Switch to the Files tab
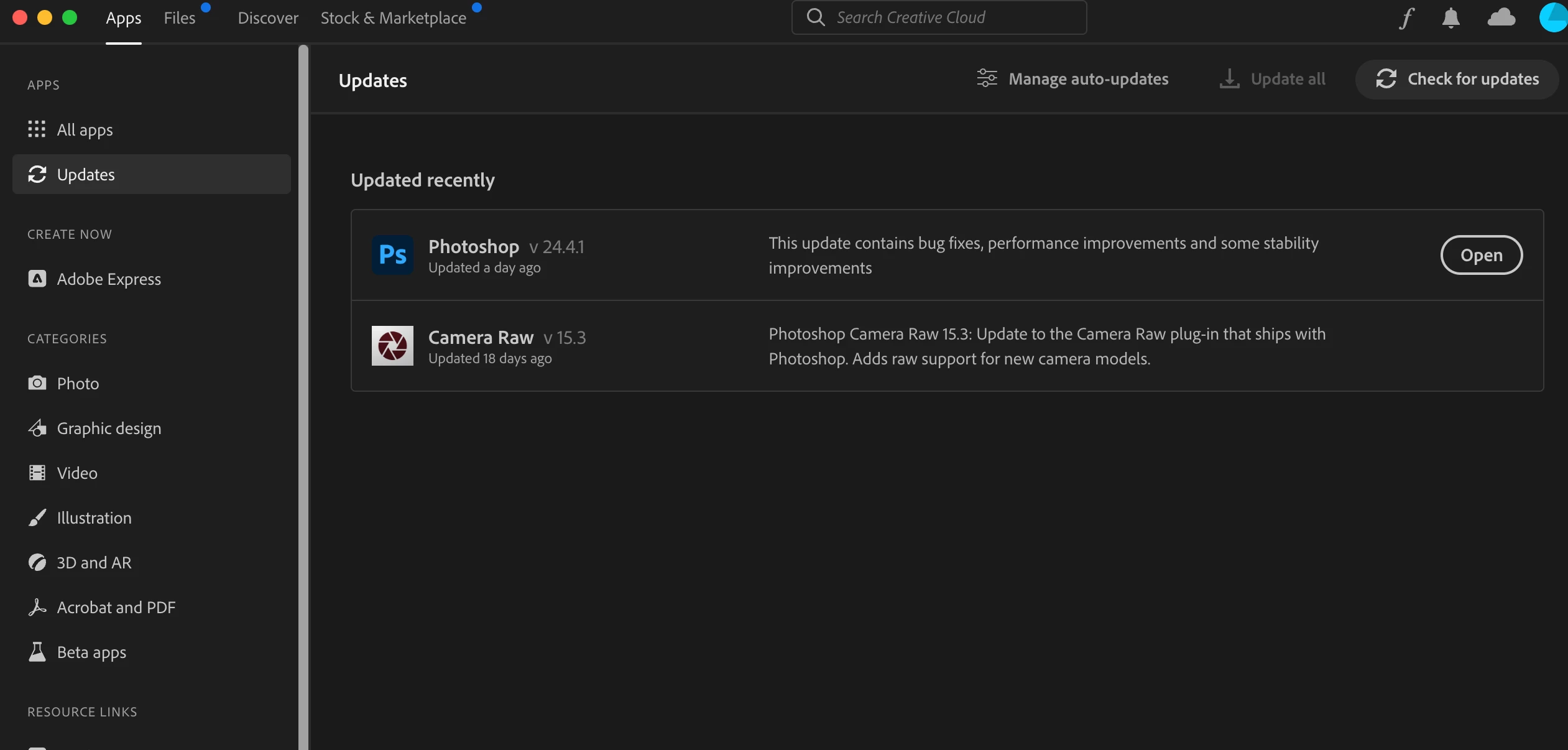 click(x=180, y=18)
